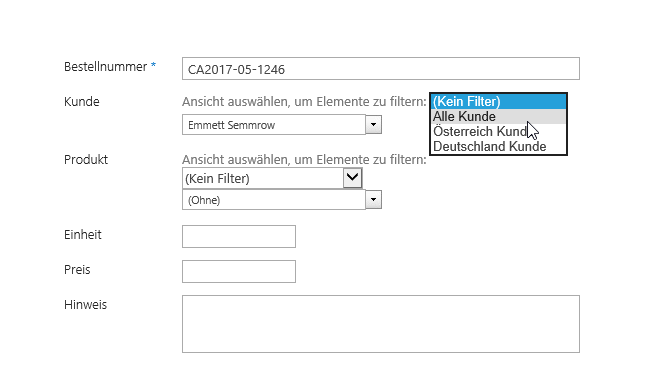Focus the Einheit input field

(239, 236)
